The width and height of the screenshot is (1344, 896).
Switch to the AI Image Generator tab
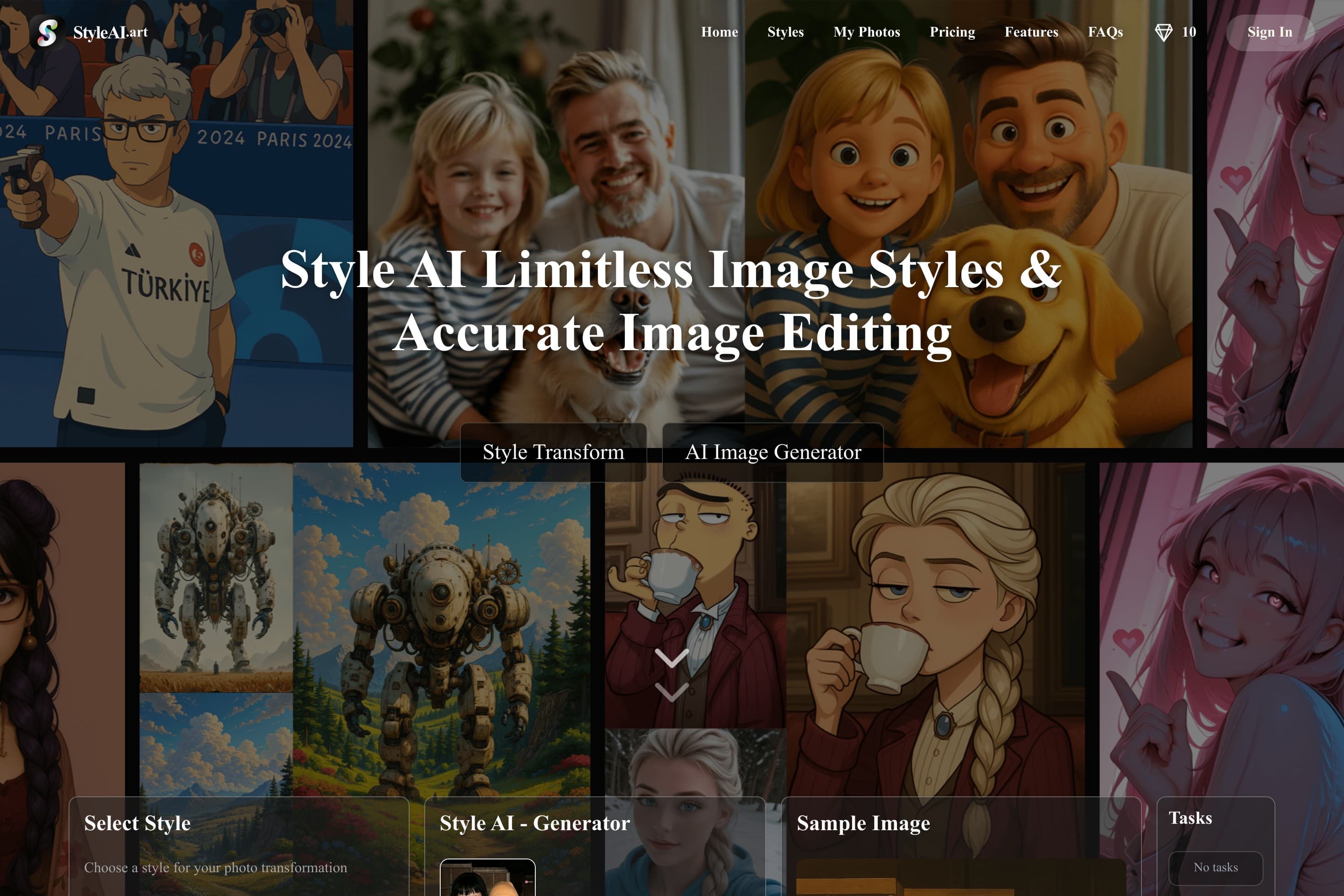(x=773, y=452)
